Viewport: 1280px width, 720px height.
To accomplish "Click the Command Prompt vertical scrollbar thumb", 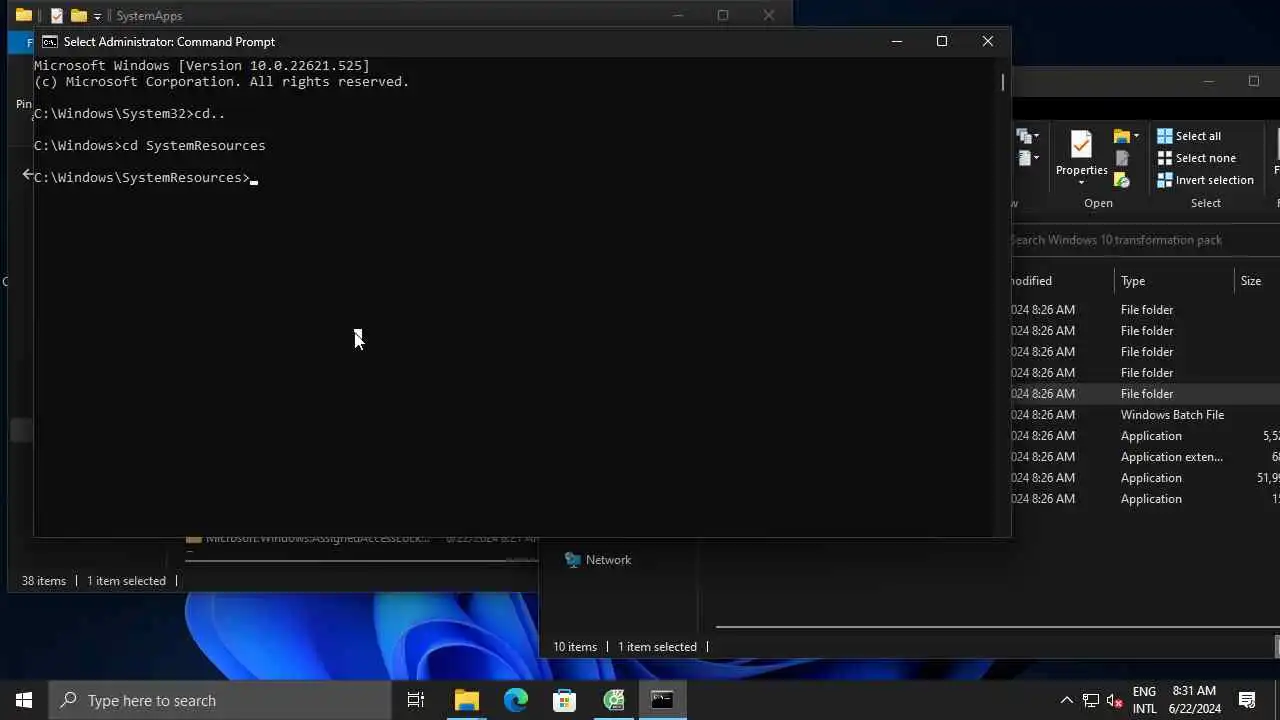I will [x=1002, y=82].
